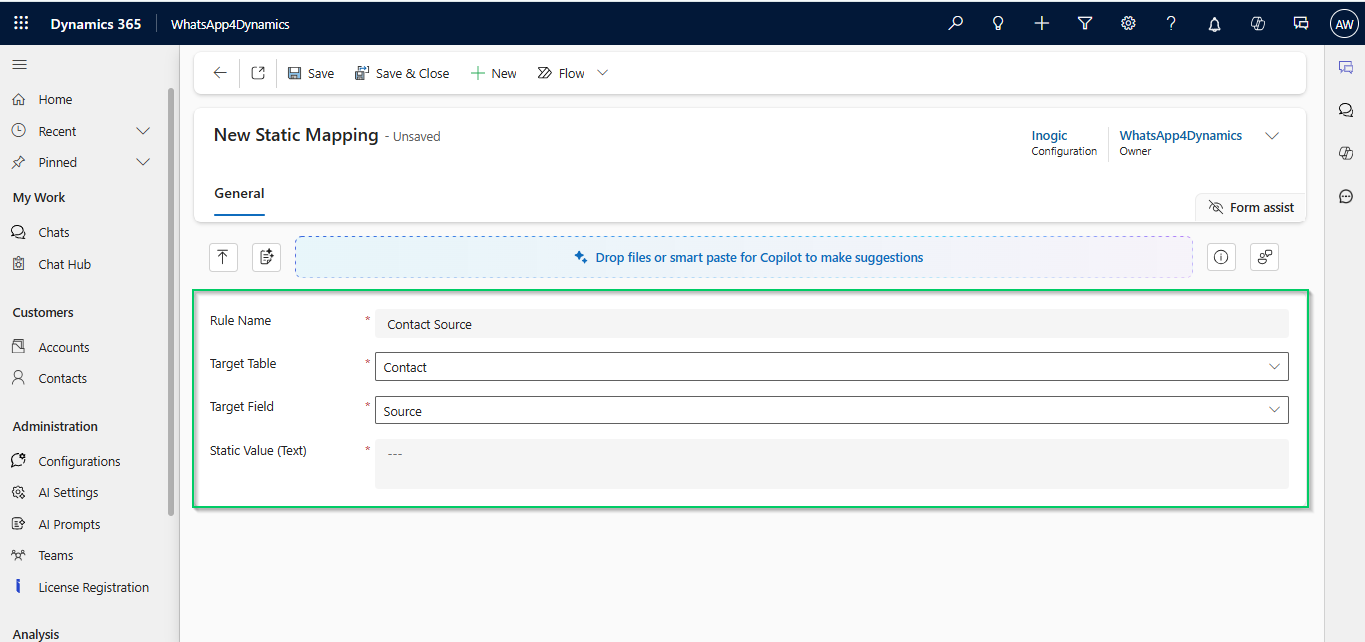The width and height of the screenshot is (1365, 642).
Task: Open the Target Field dropdown
Action: pos(831,411)
